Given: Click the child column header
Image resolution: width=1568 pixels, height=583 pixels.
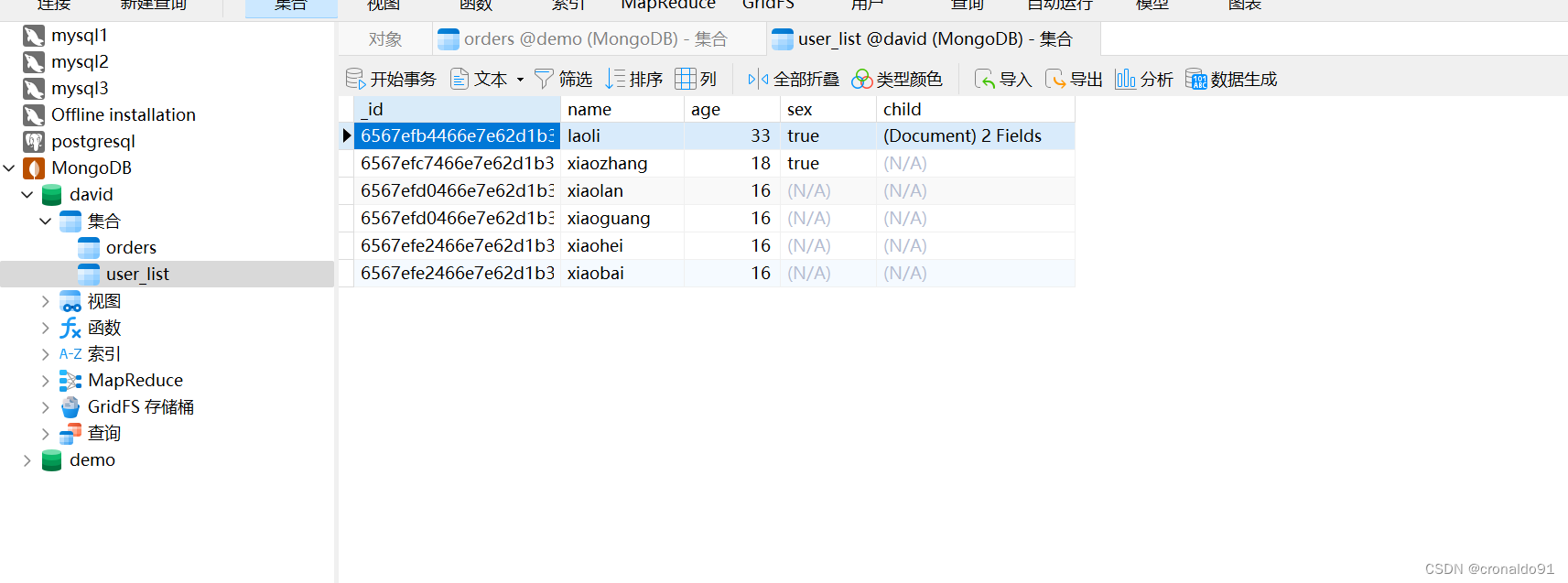Looking at the screenshot, I should click(976, 109).
